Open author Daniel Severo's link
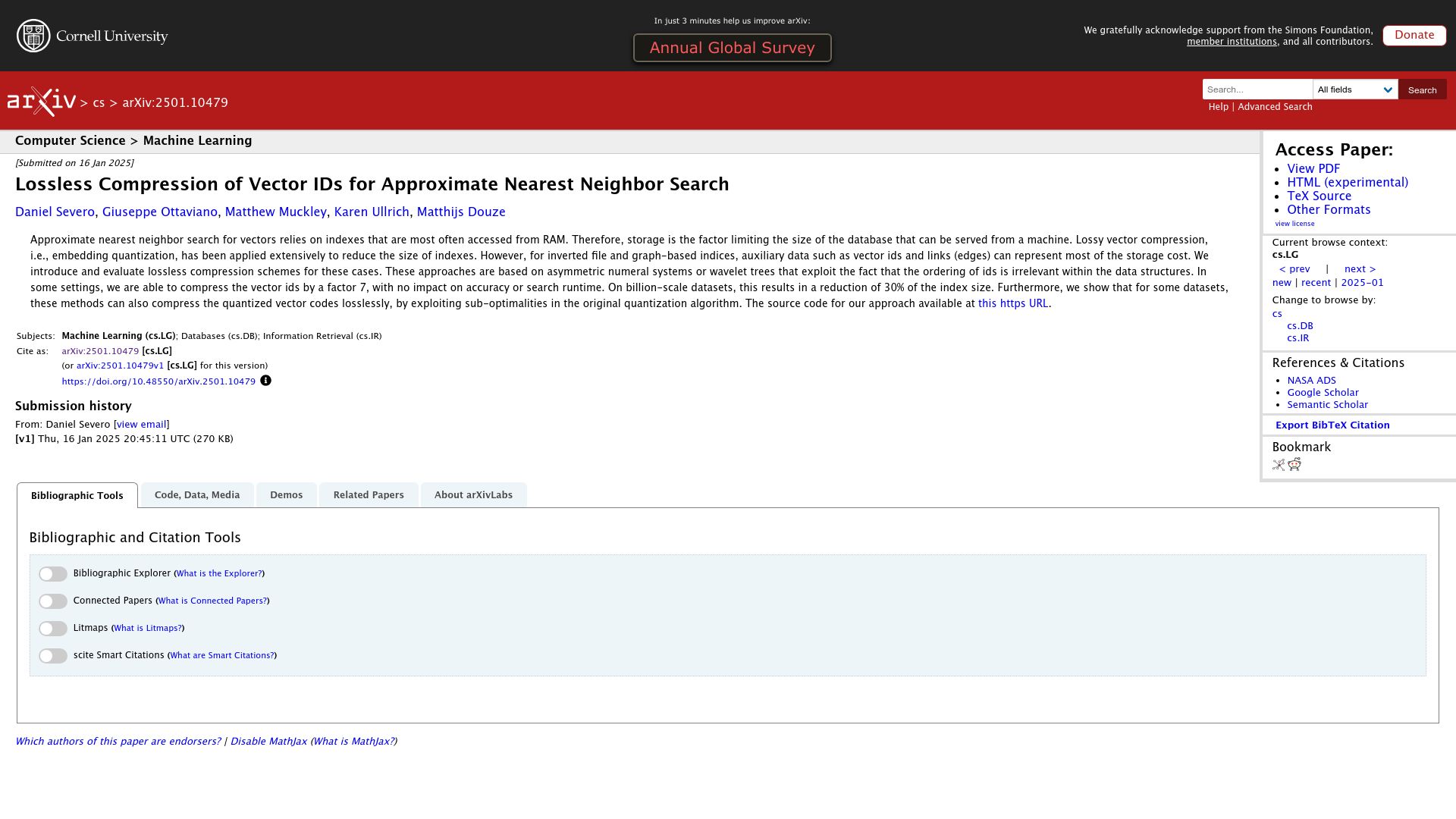Viewport: 1456px width, 819px height. [x=55, y=212]
